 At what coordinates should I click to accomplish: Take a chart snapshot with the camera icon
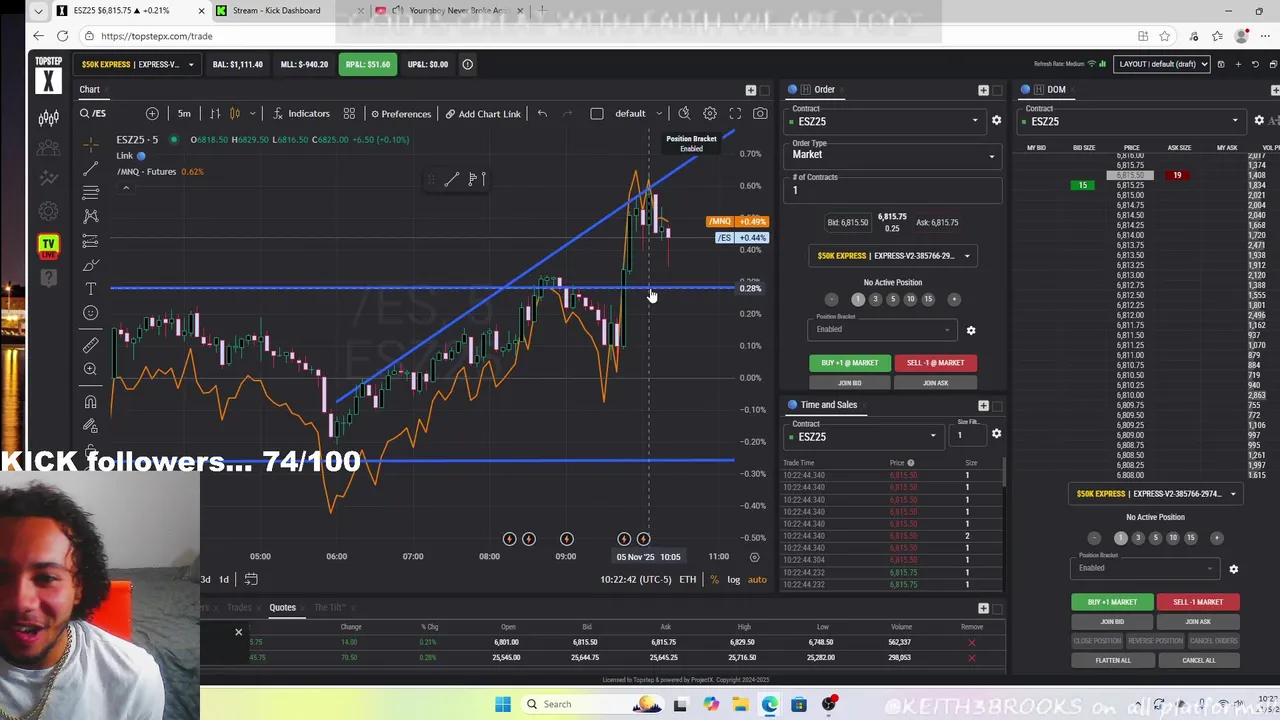pyautogui.click(x=760, y=114)
